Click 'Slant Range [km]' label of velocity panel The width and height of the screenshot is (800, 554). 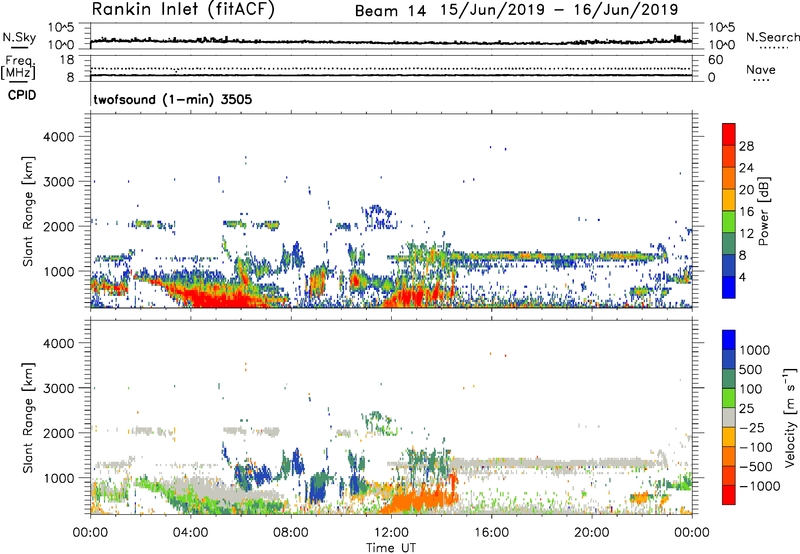(28, 417)
